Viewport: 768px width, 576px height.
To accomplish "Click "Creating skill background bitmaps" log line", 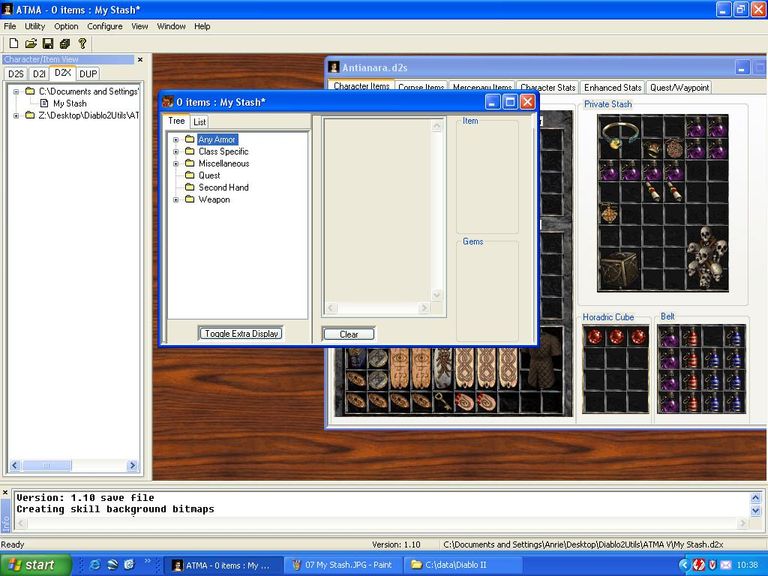I will (115, 509).
